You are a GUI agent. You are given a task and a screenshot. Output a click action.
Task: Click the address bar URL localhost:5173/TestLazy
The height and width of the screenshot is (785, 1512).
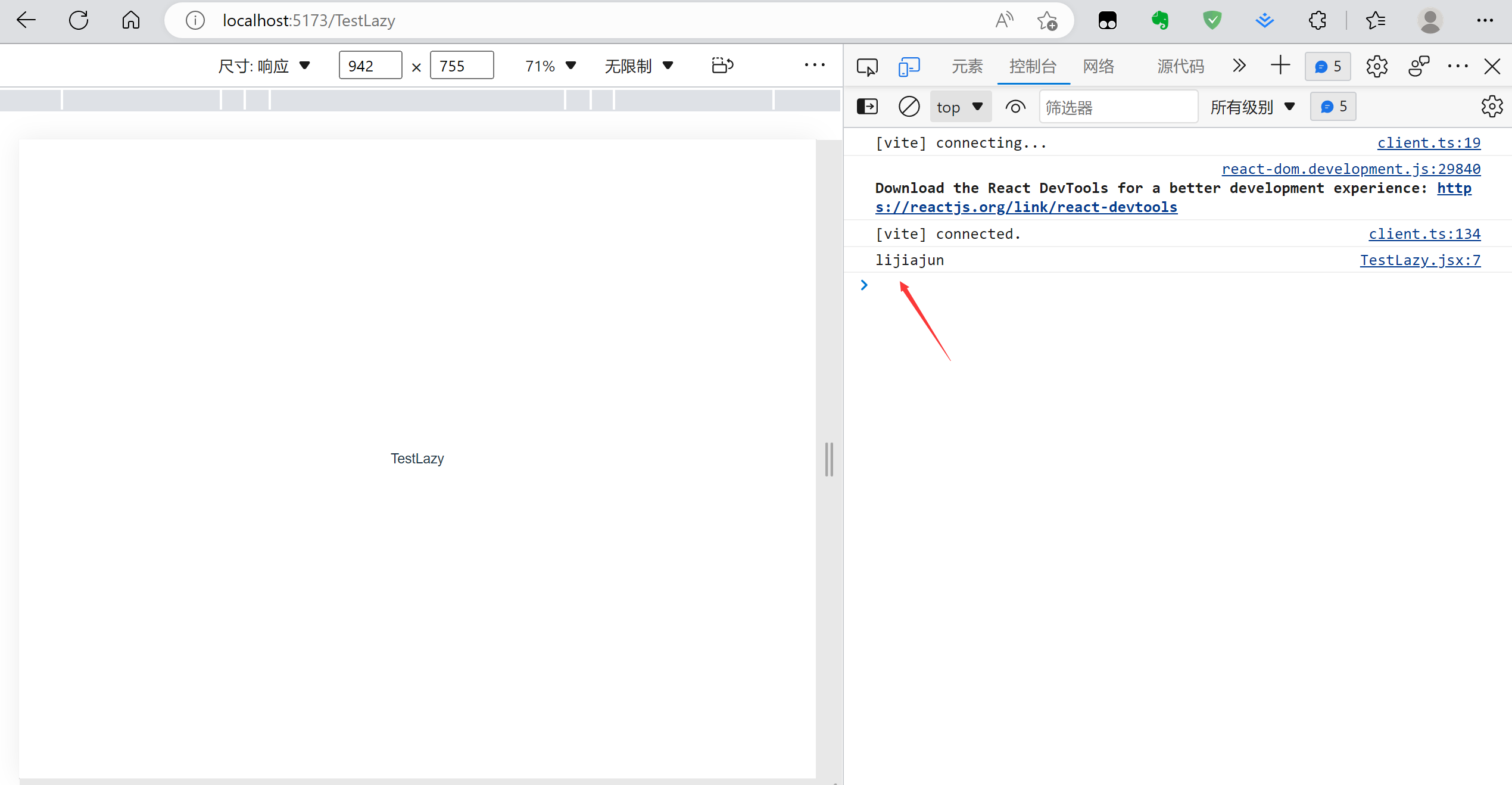pyautogui.click(x=309, y=21)
